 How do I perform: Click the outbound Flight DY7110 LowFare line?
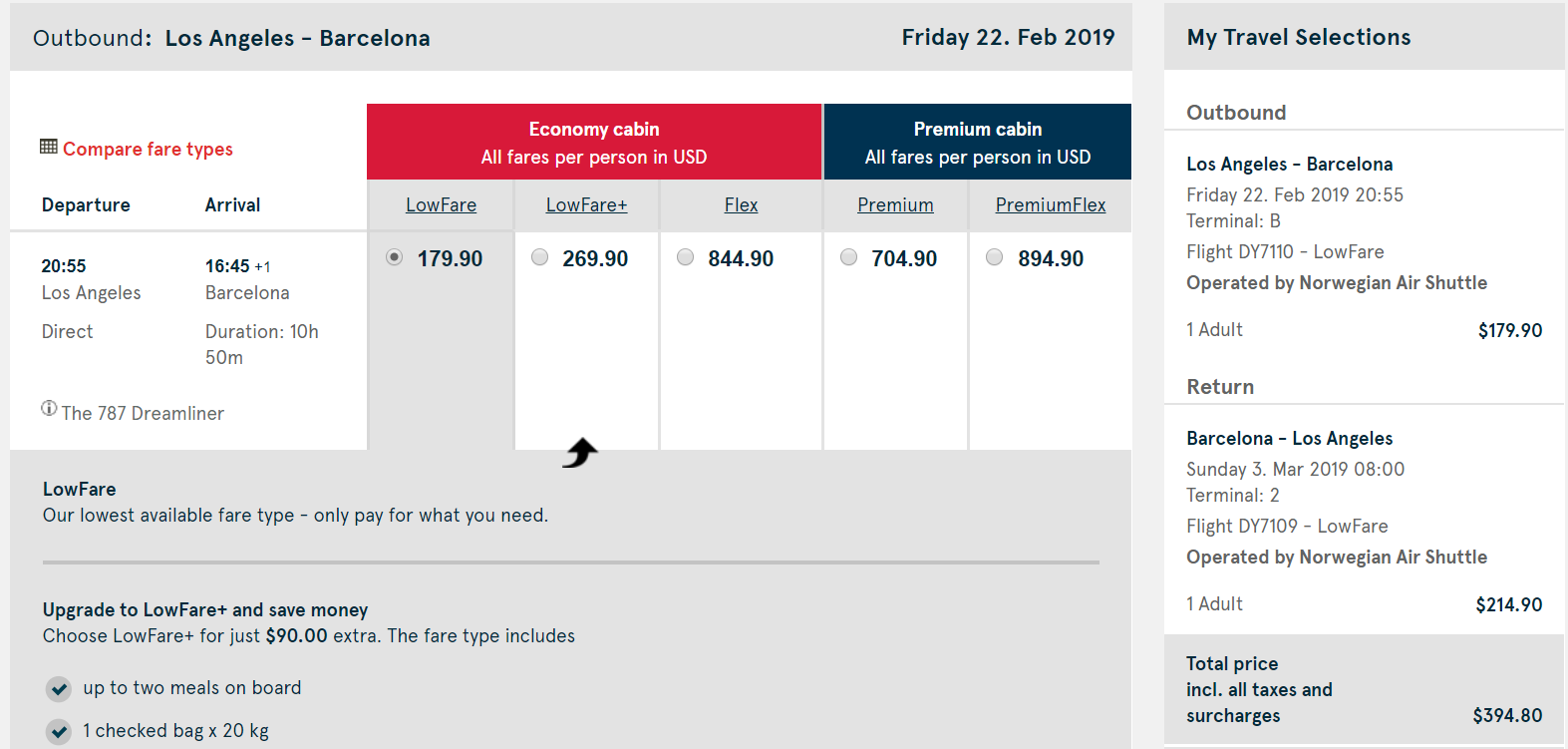(1285, 251)
